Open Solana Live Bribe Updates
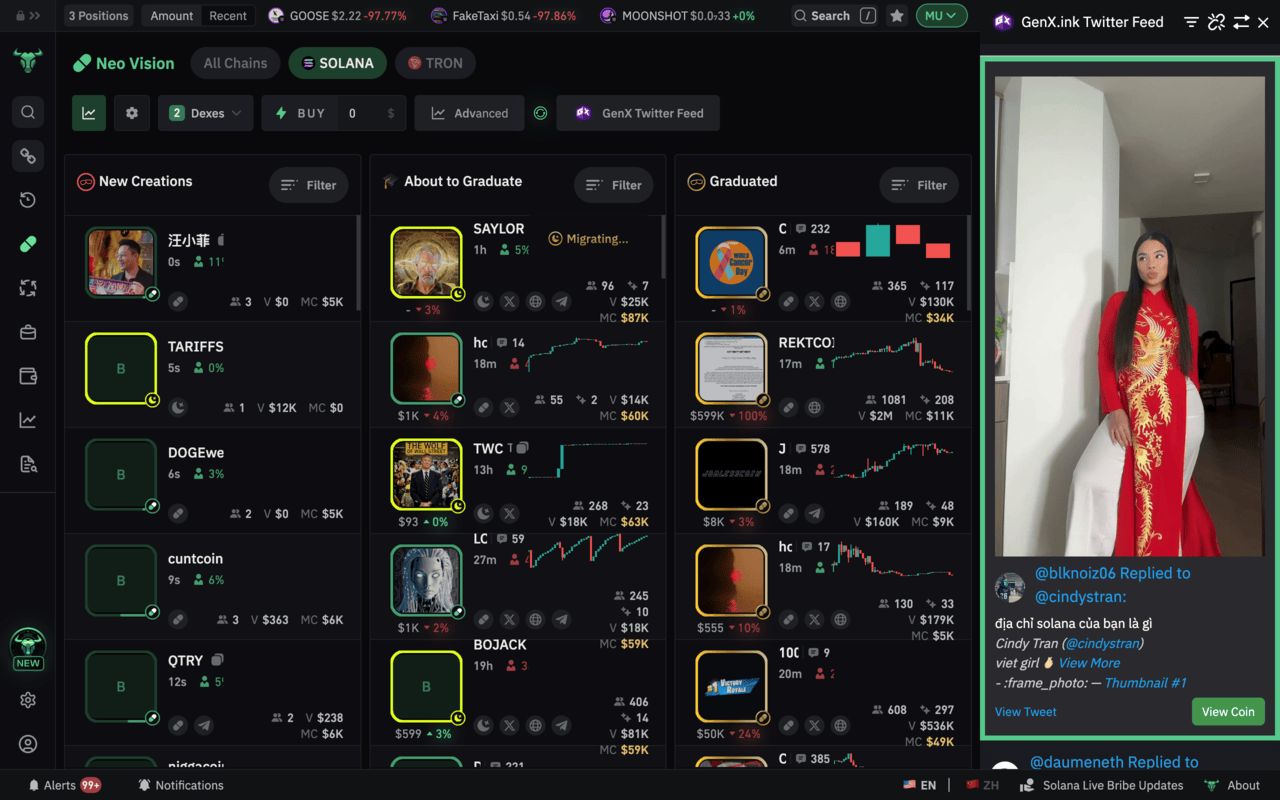Viewport: 1280px width, 800px height. pos(1101,785)
